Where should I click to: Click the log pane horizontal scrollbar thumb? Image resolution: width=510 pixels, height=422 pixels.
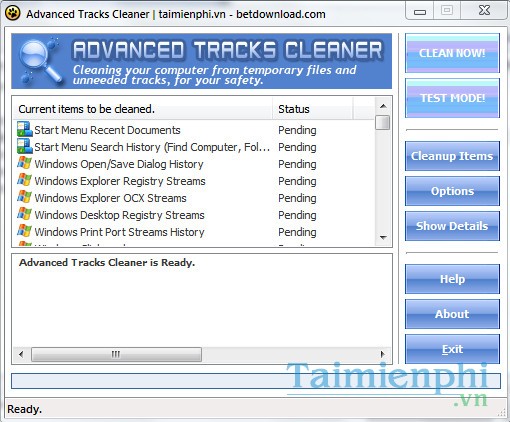116,354
